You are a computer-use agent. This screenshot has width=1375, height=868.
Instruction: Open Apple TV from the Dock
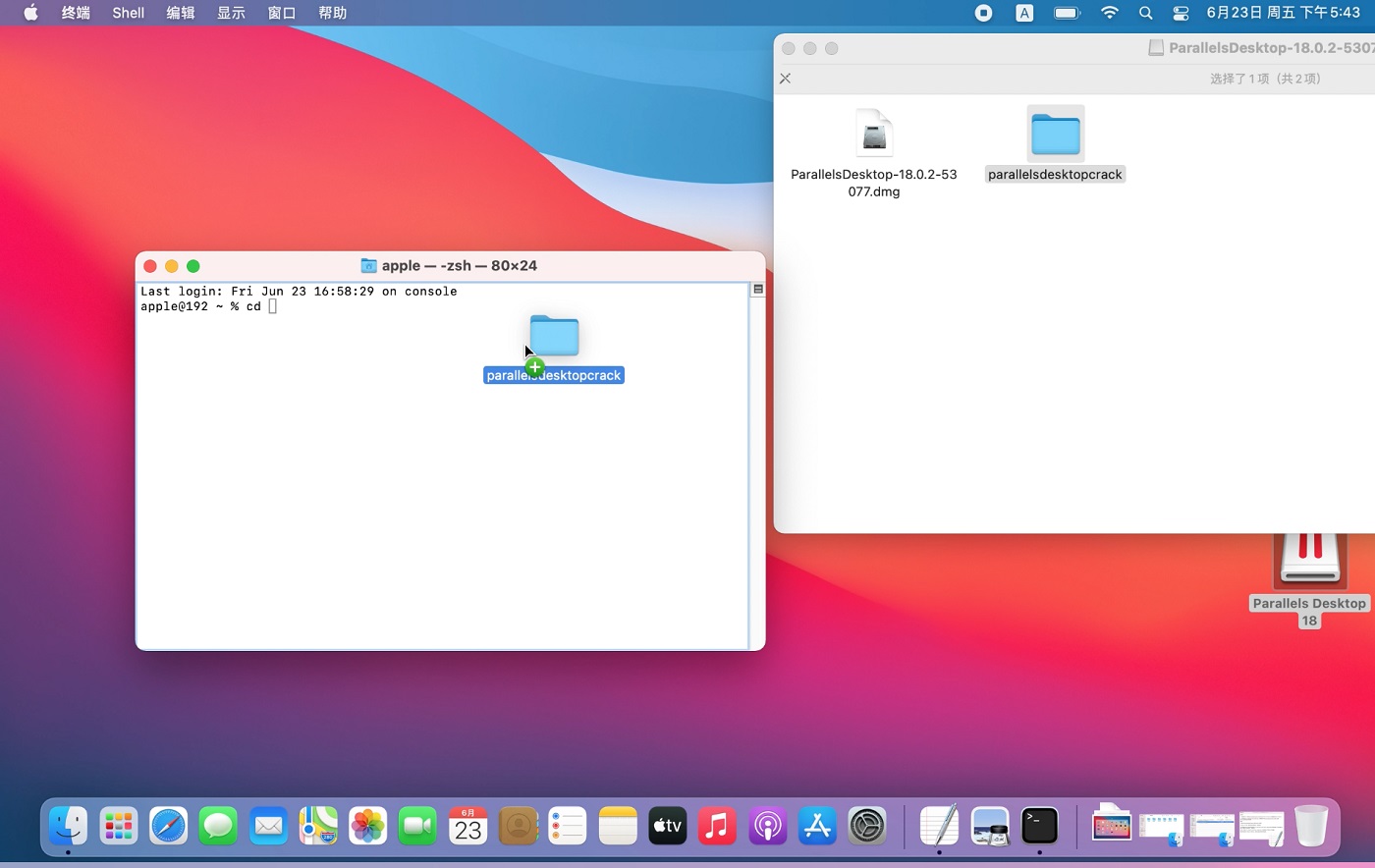[668, 826]
